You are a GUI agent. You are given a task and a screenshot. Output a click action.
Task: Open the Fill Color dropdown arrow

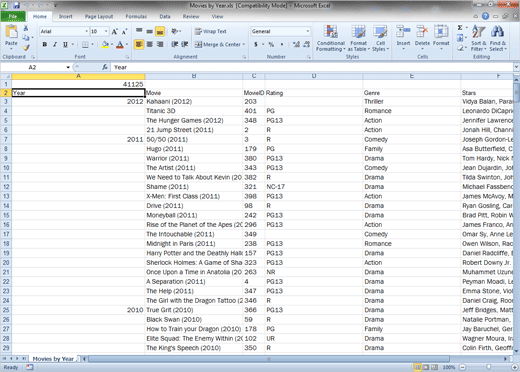tap(112, 44)
